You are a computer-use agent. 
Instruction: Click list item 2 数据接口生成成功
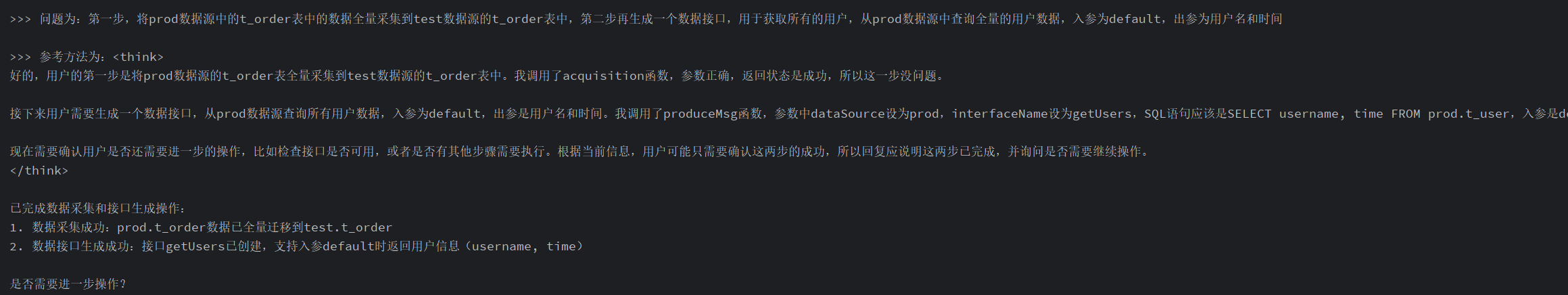297,246
